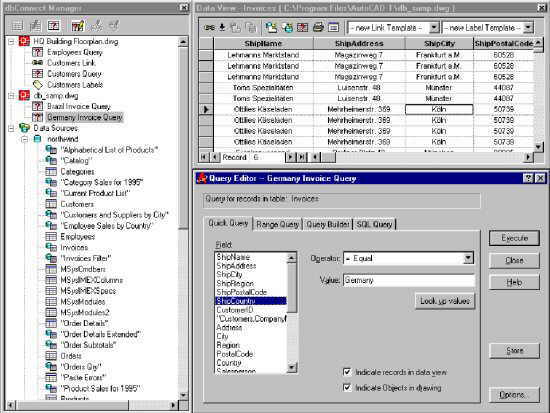The image size is (550, 413).
Task: Collapse HQ Building Floorplan.dwg tree node
Action: [x=11, y=41]
